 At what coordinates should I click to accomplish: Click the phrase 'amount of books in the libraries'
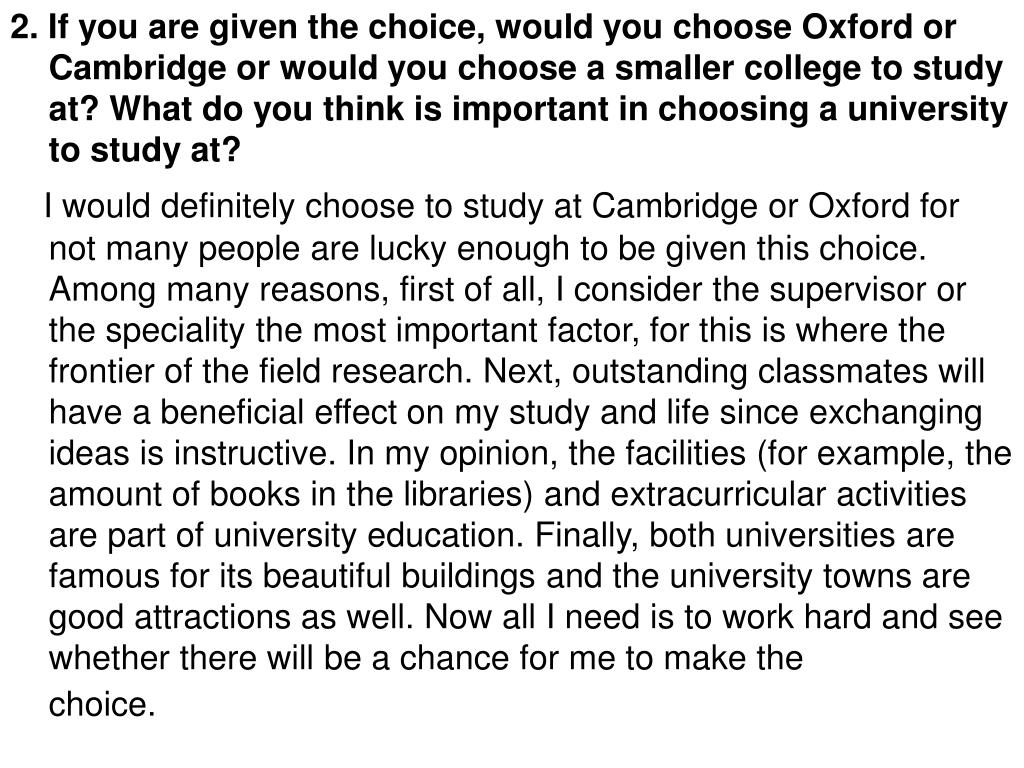[x=291, y=495]
